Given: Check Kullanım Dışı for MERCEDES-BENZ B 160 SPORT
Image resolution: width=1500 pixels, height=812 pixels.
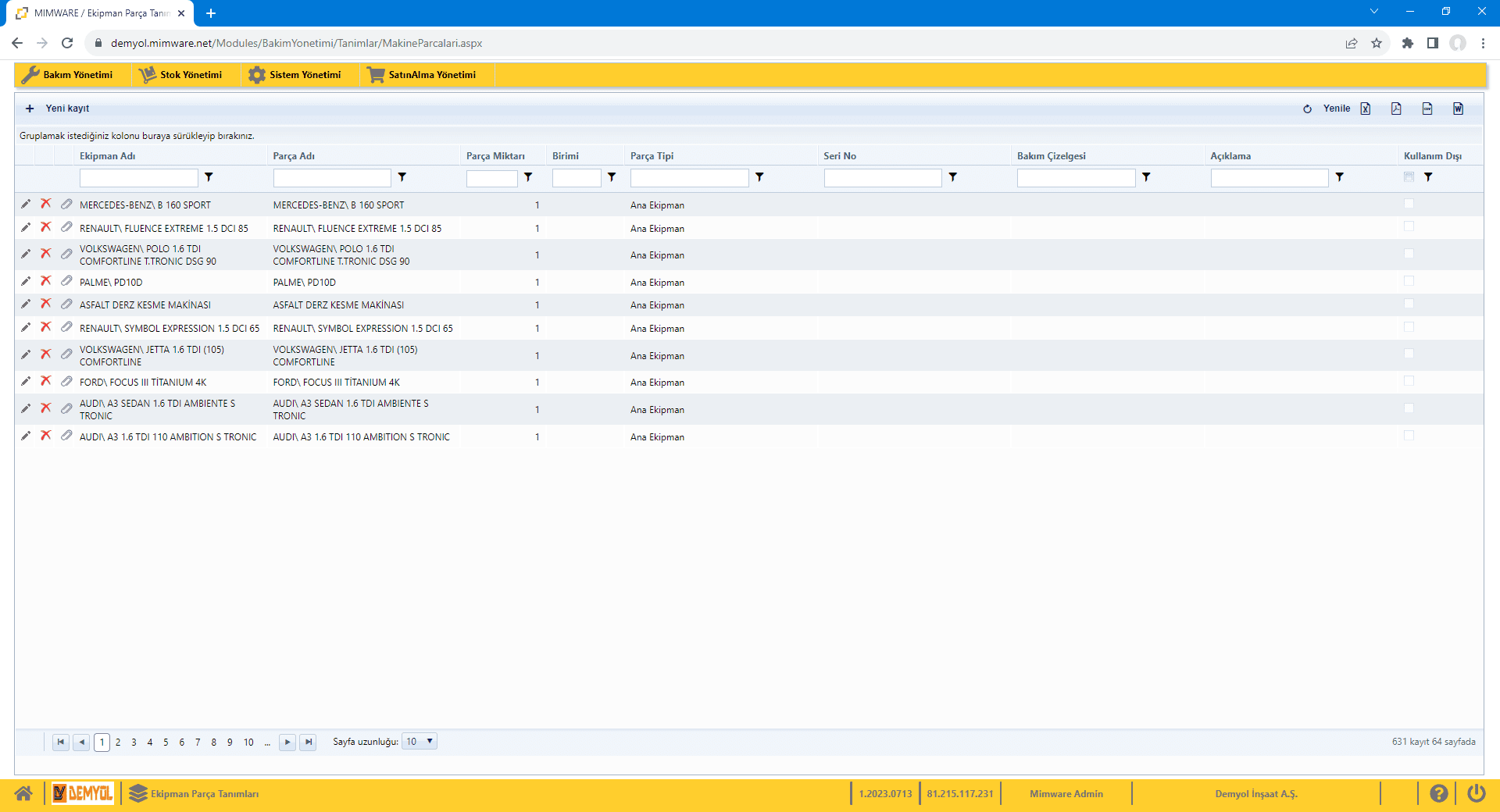Looking at the screenshot, I should 1409,204.
